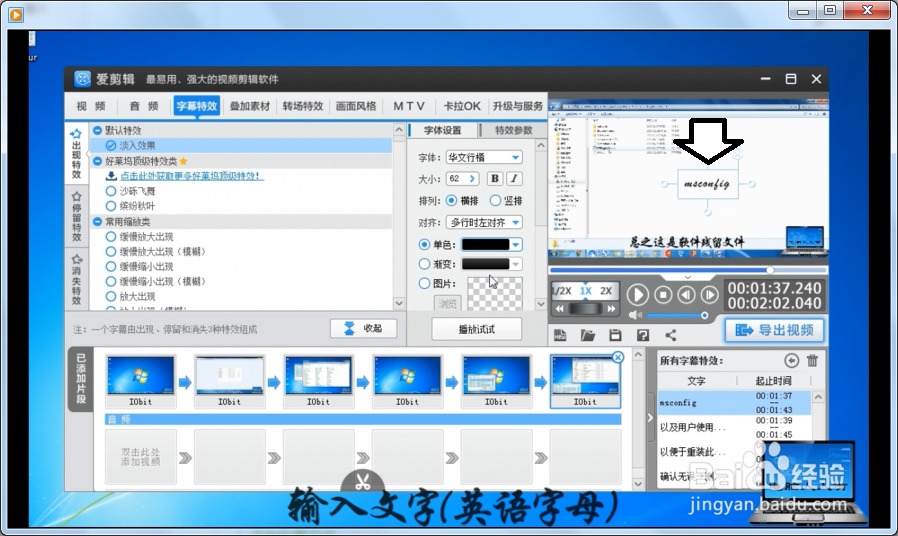This screenshot has height=536, width=898.
Task: Select the 放大出现 effect
Action: 137,296
